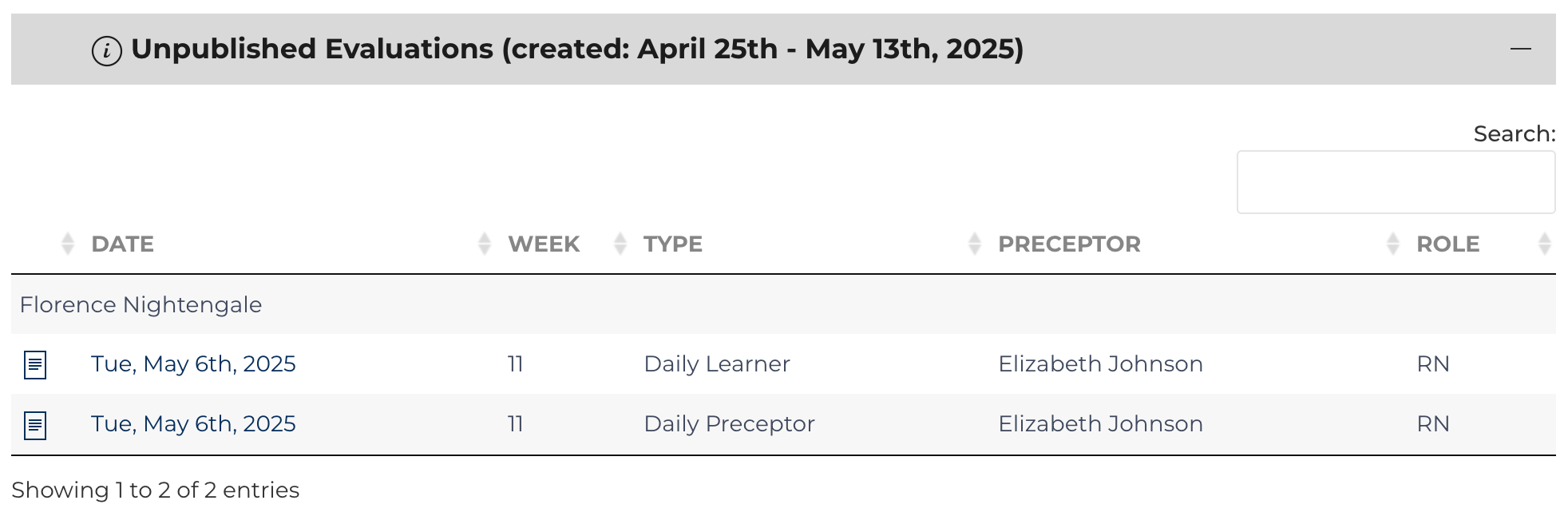Click sort arrows just left of TYPE header
Screen dimensions: 1568x532
(x=620, y=244)
